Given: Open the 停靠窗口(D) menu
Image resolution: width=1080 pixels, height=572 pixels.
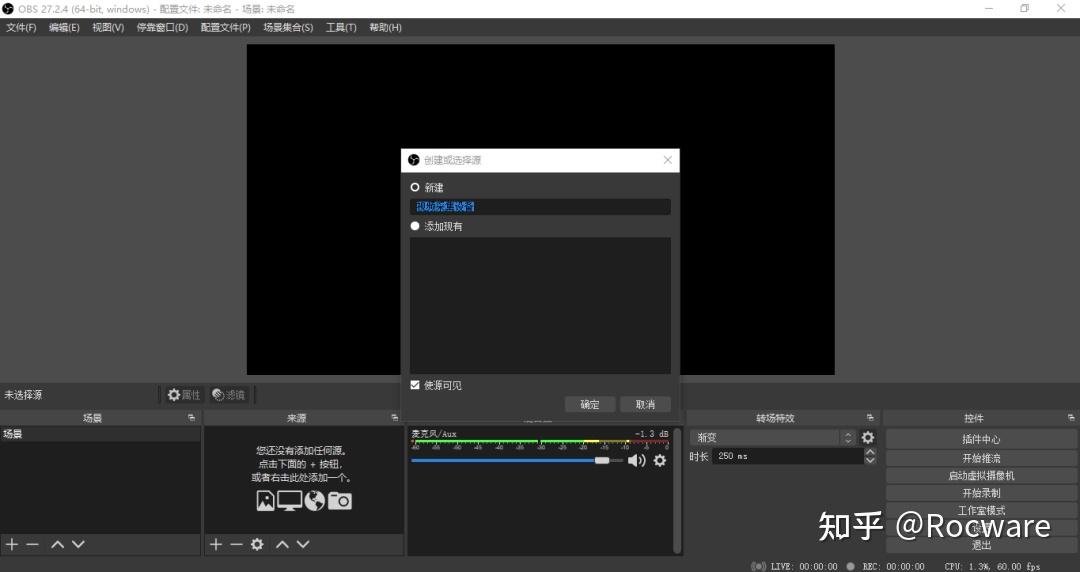Looking at the screenshot, I should 163,28.
